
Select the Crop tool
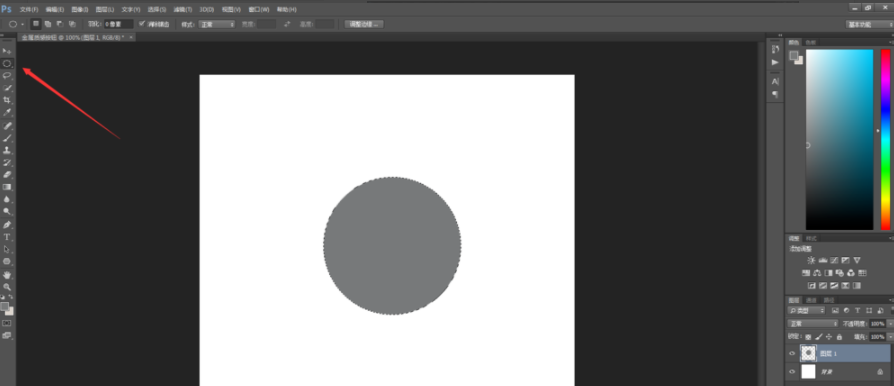(x=7, y=100)
